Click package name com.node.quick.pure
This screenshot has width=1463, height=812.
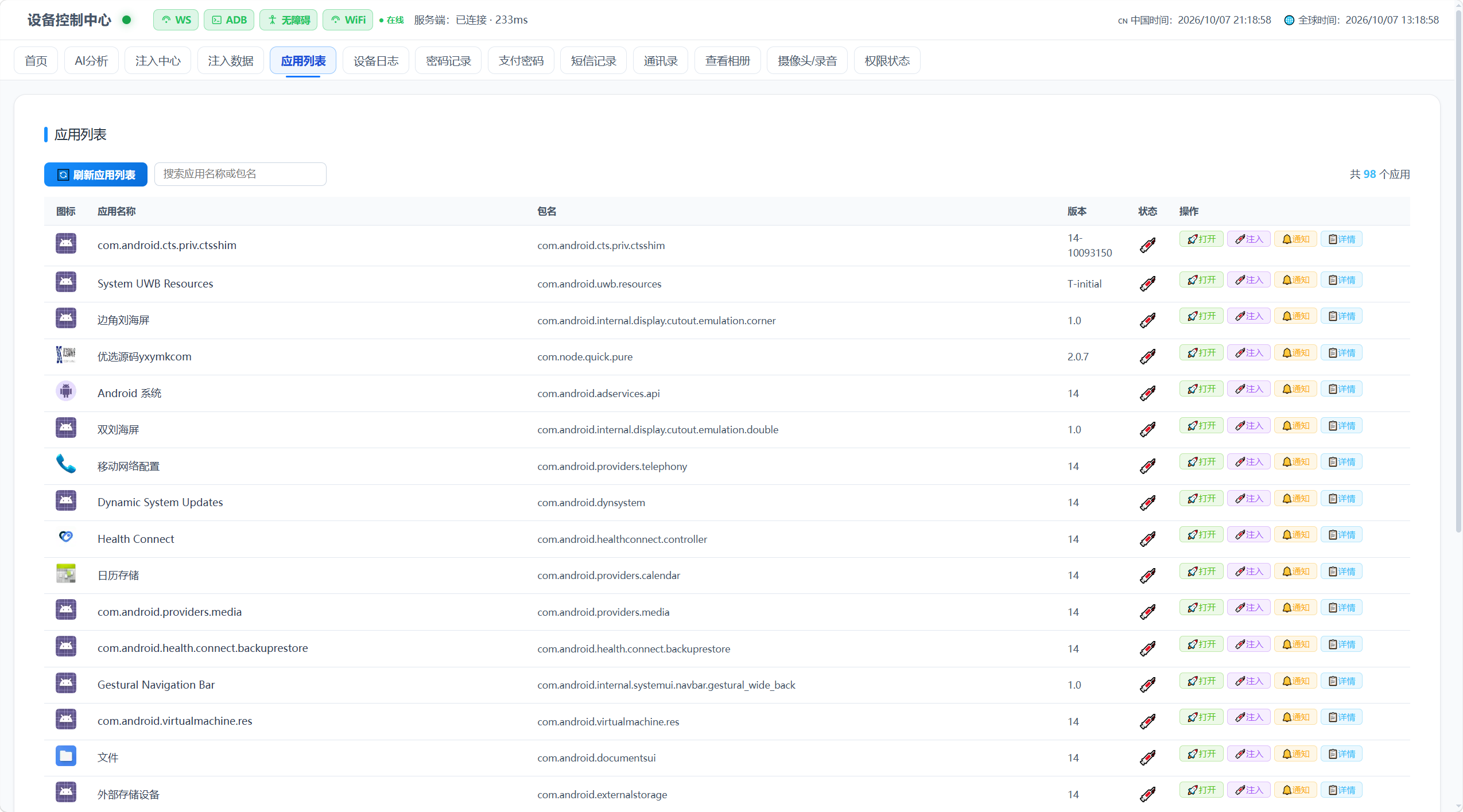[x=585, y=357]
